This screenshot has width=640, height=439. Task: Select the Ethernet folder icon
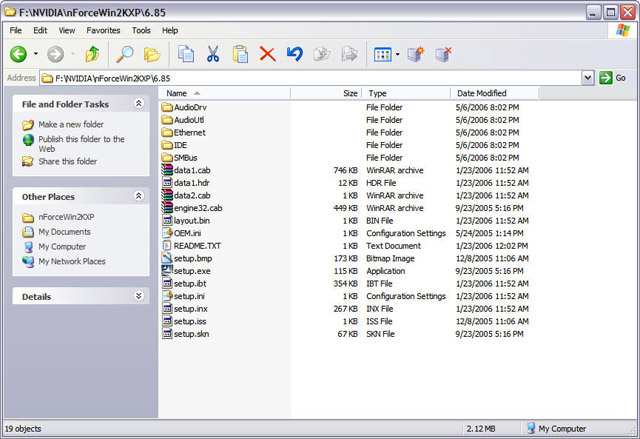tap(167, 133)
